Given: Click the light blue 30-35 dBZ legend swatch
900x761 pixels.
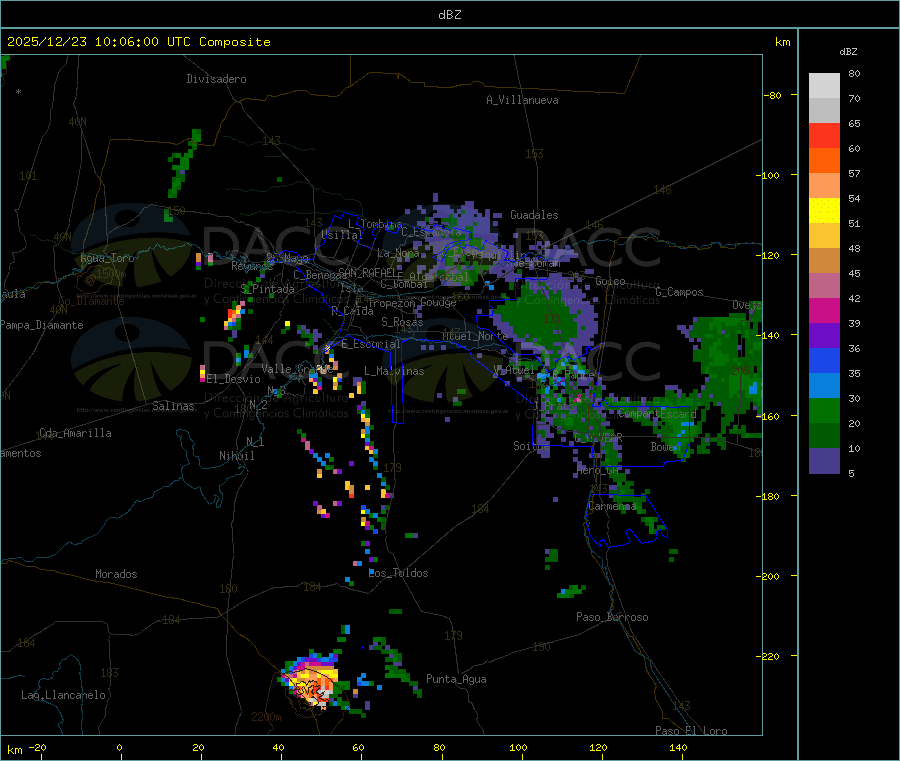Looking at the screenshot, I should [824, 386].
